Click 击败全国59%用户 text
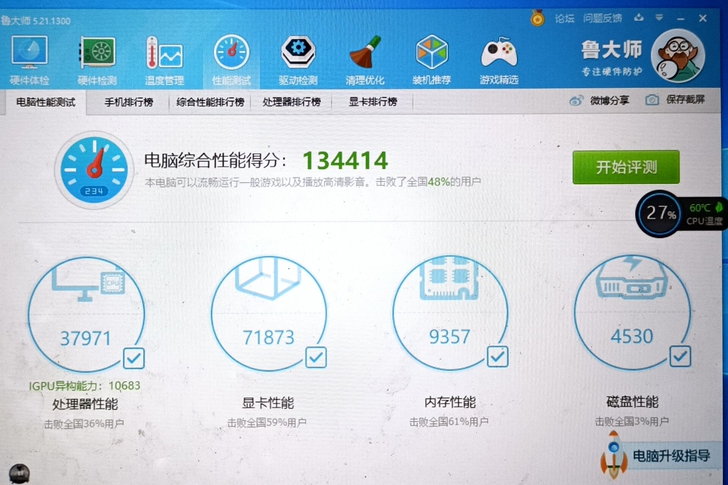Screen dimensions: 728x485 (x=266, y=423)
